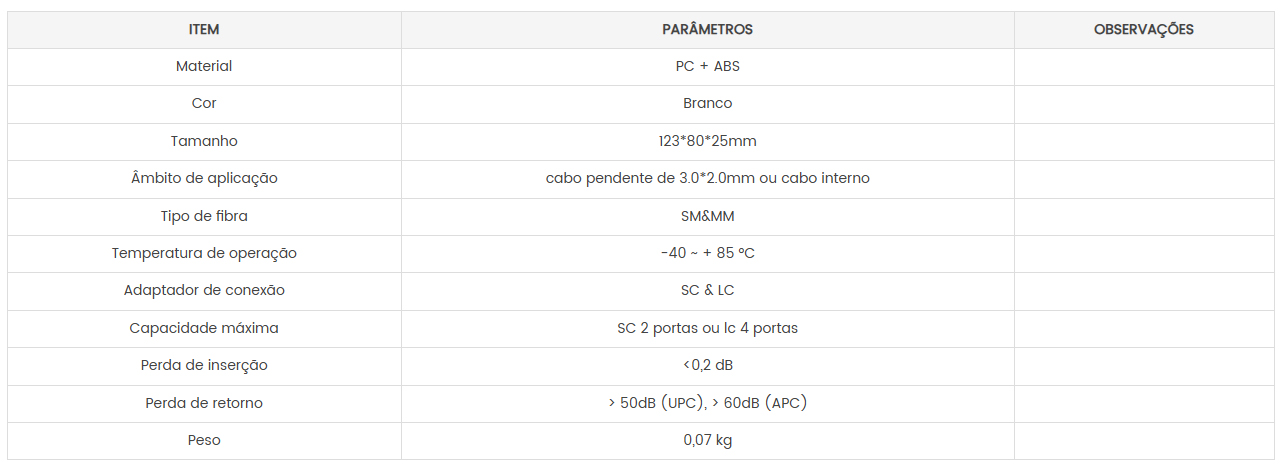The image size is (1287, 470).
Task: Select the Tamanho row label
Action: coord(204,141)
